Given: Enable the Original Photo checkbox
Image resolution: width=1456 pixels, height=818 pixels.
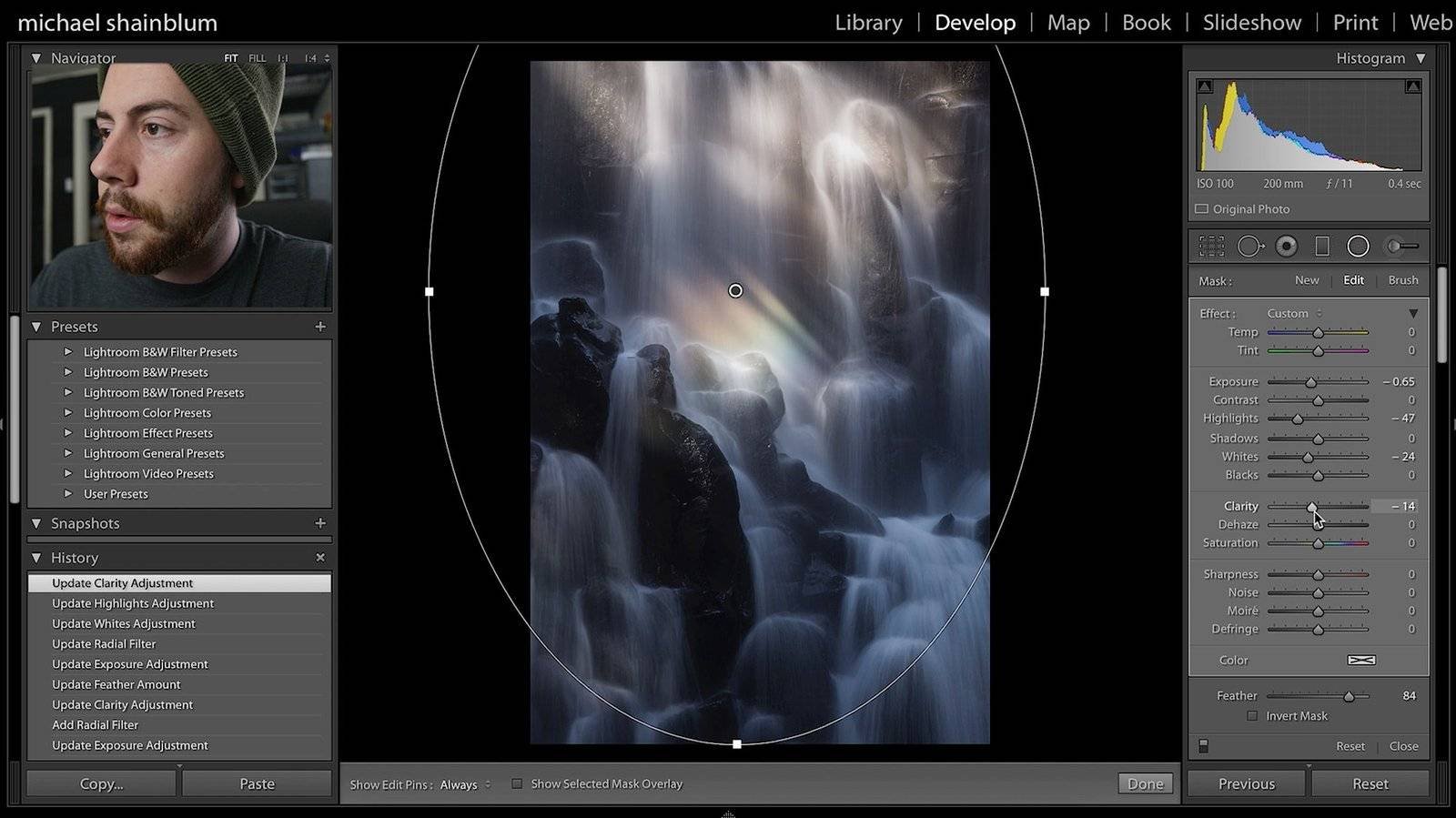Looking at the screenshot, I should pos(1202,209).
